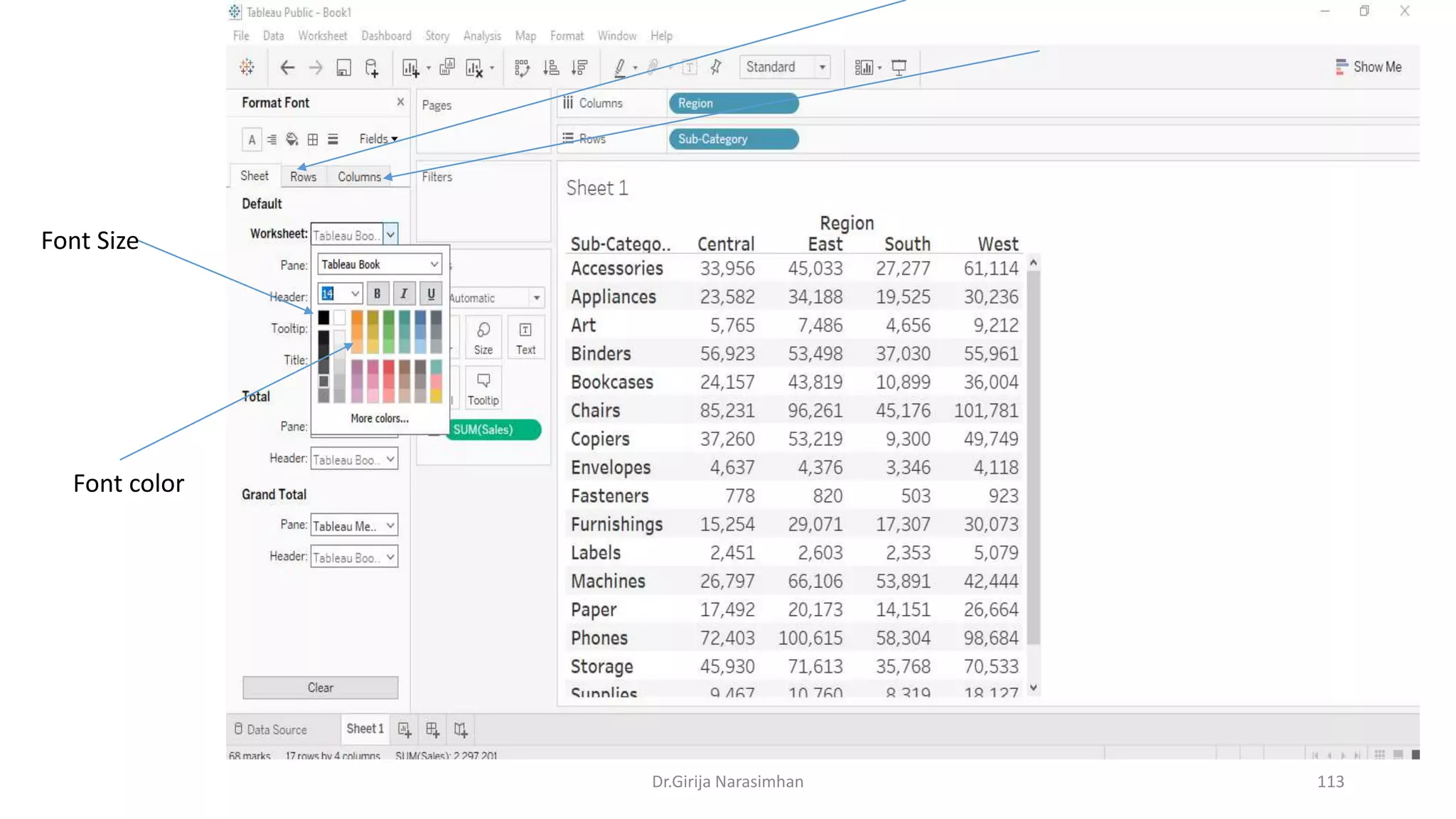Click the New Dashboard icon at bottom

(x=432, y=729)
